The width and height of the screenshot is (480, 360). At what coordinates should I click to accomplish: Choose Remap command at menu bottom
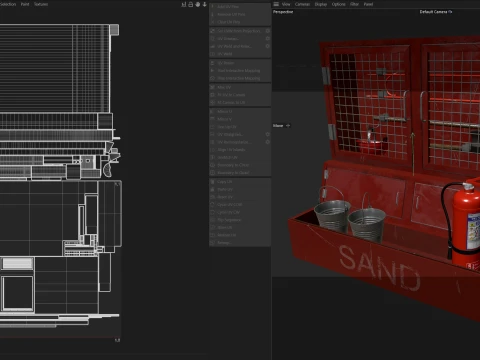click(240, 243)
